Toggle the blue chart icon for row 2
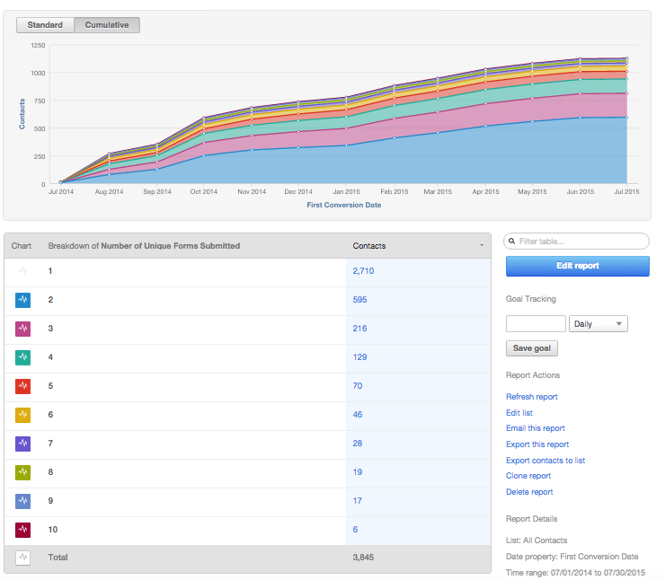This screenshot has width=665, height=580. pos(22,300)
